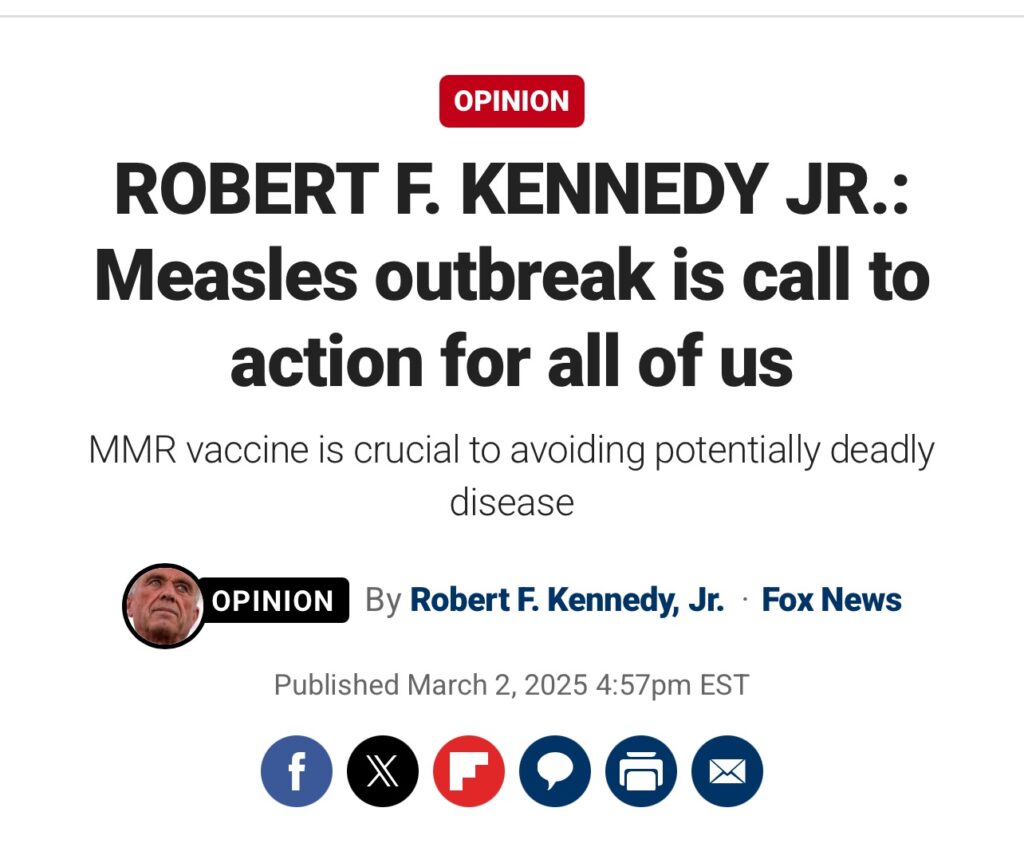This screenshot has width=1024, height=859.
Task: Share the article on X
Action: tap(383, 771)
